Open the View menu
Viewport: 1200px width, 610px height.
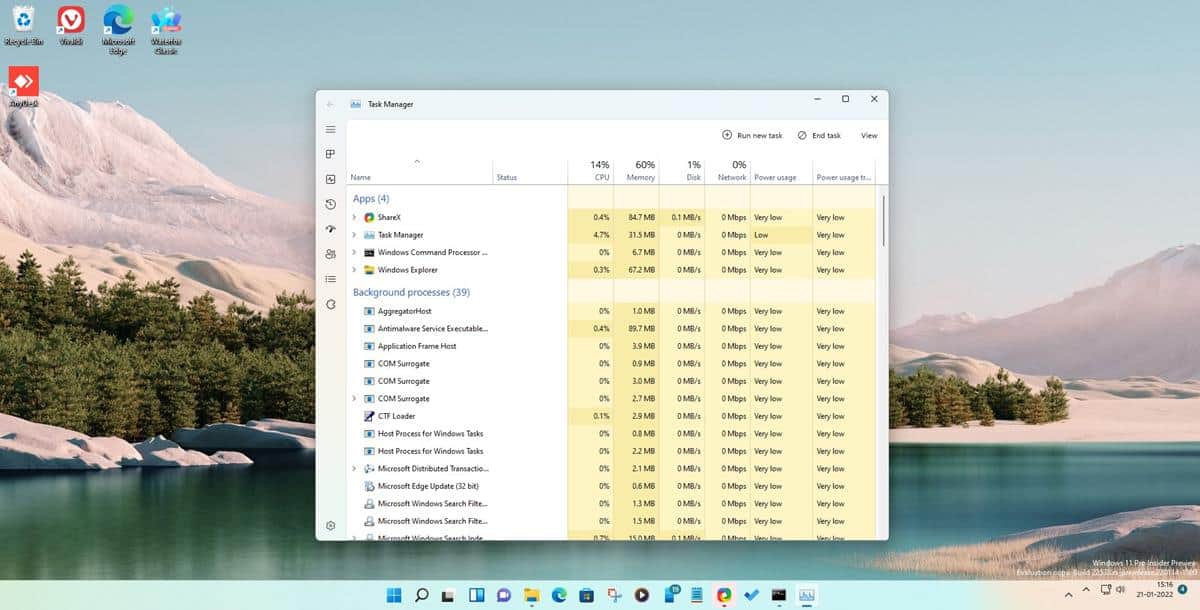(868, 135)
